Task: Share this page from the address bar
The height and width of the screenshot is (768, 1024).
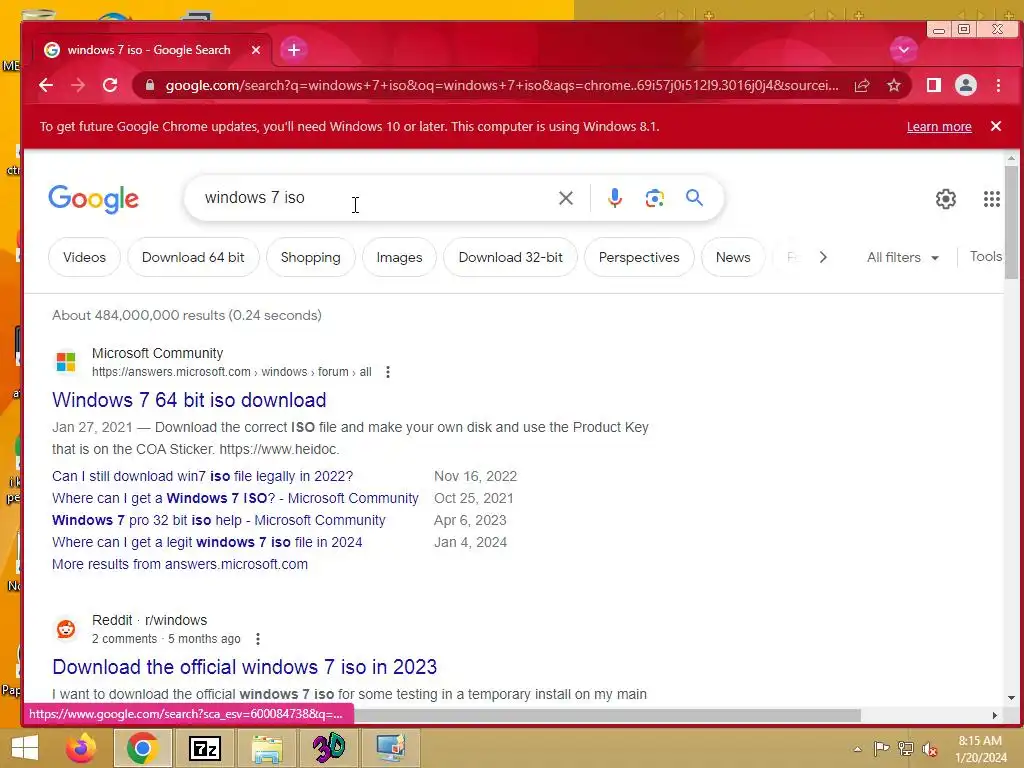Action: [x=861, y=85]
